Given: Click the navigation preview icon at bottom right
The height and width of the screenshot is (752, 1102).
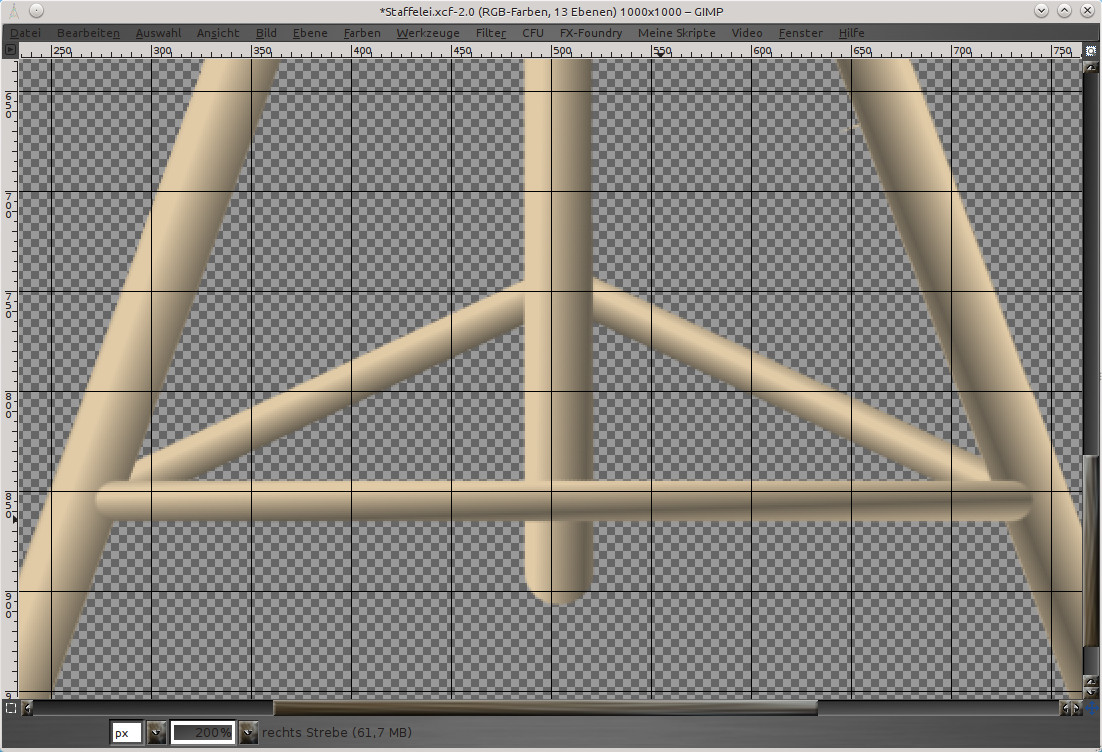Looking at the screenshot, I should click(x=1090, y=708).
